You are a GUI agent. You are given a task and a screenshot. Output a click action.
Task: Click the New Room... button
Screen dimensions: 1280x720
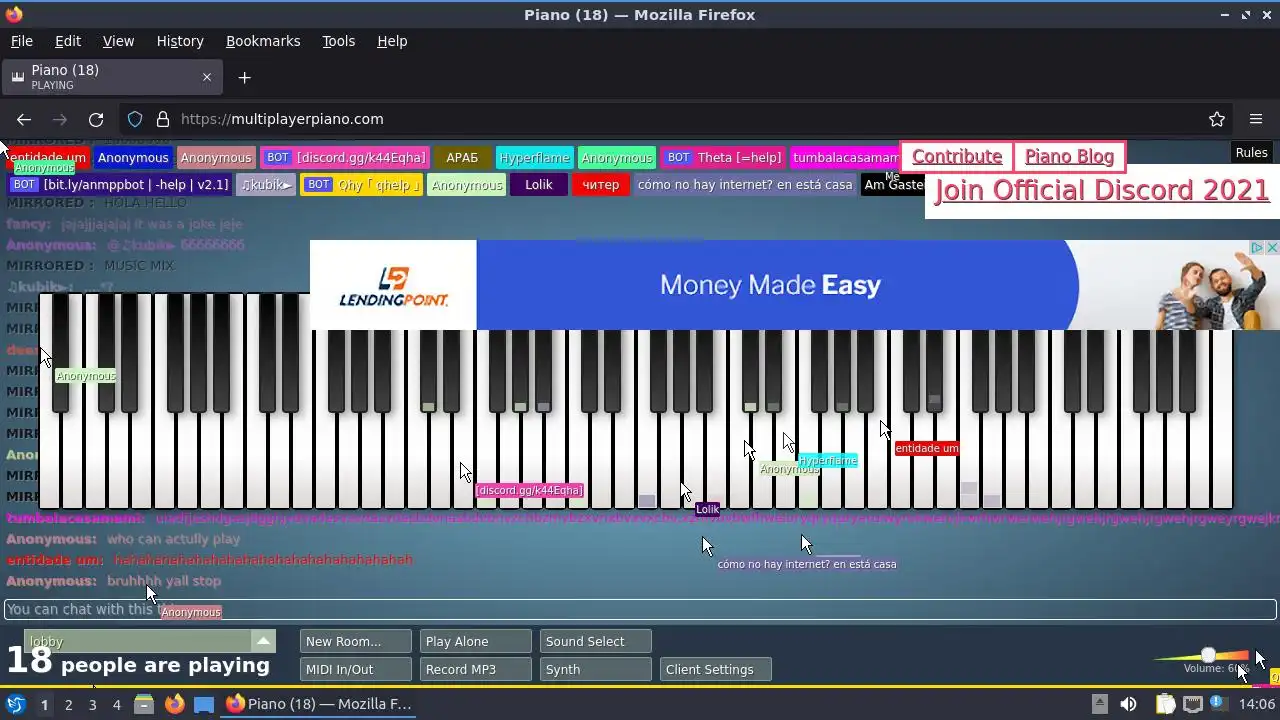tap(355, 641)
